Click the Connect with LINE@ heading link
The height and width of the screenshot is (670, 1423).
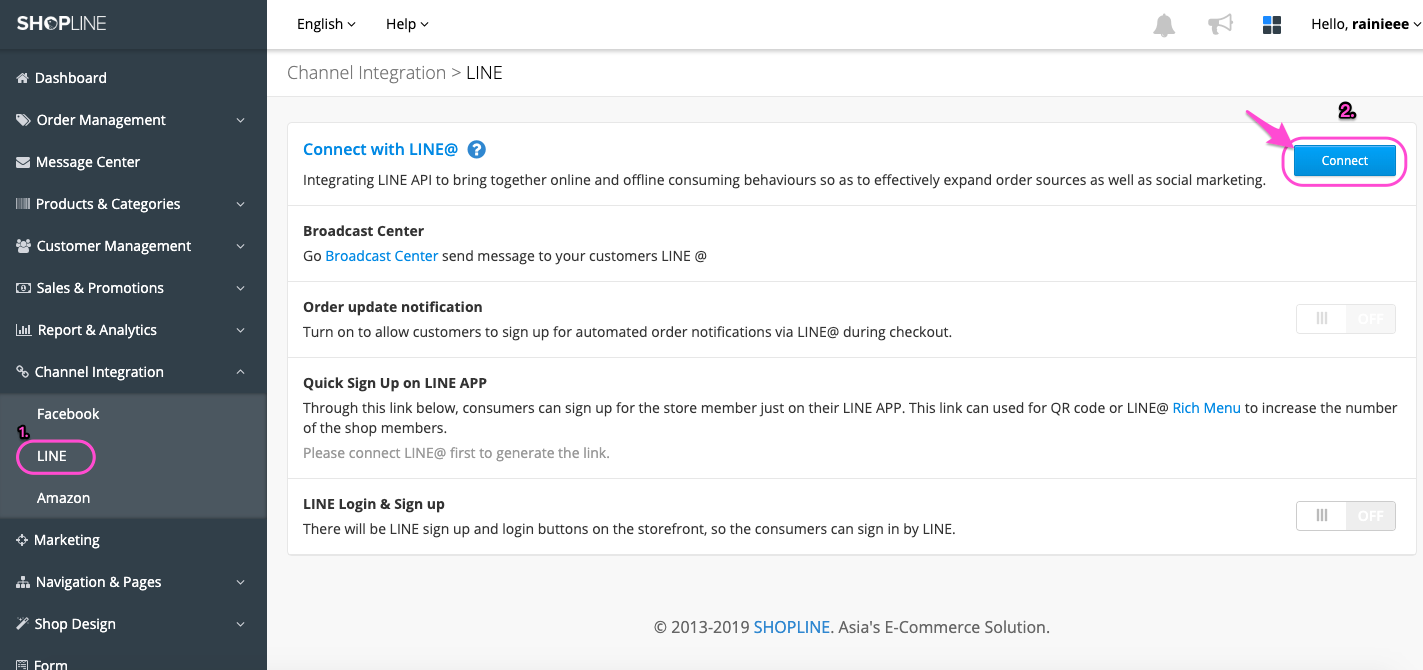coord(380,149)
